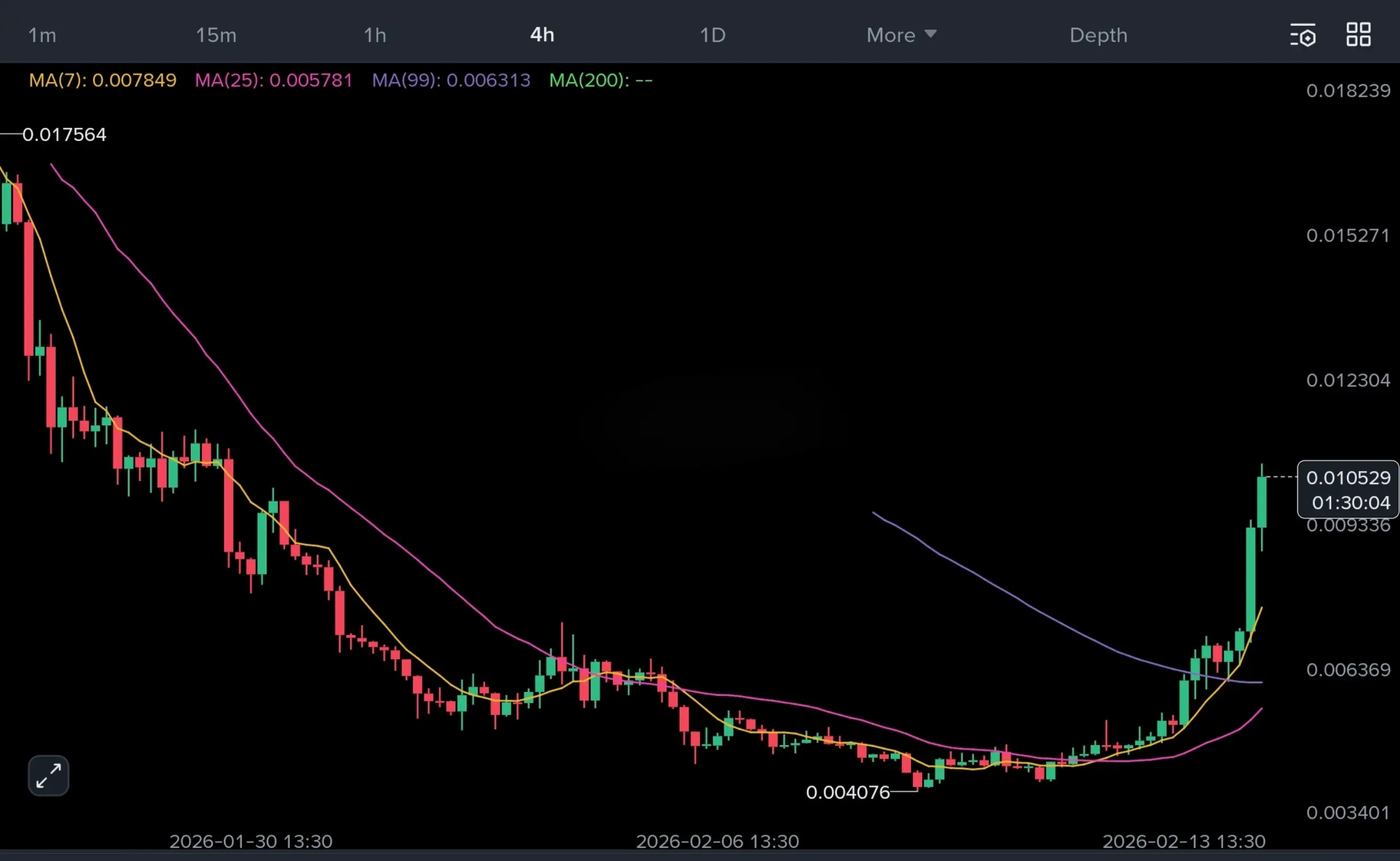This screenshot has height=861, width=1400.
Task: Click the 0.004076 low price marker
Action: (x=848, y=792)
